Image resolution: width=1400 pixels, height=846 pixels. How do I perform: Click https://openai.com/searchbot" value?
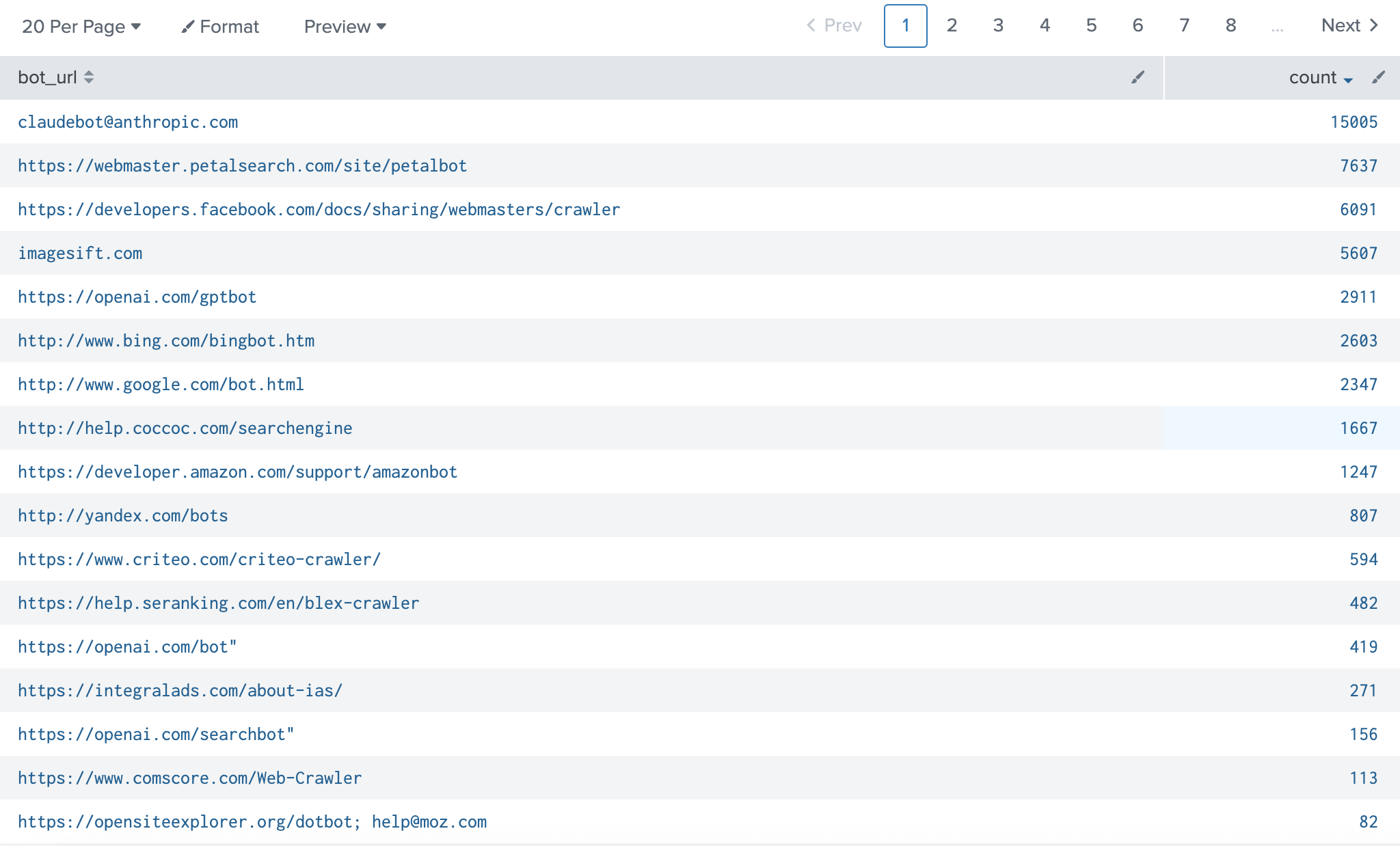(156, 734)
